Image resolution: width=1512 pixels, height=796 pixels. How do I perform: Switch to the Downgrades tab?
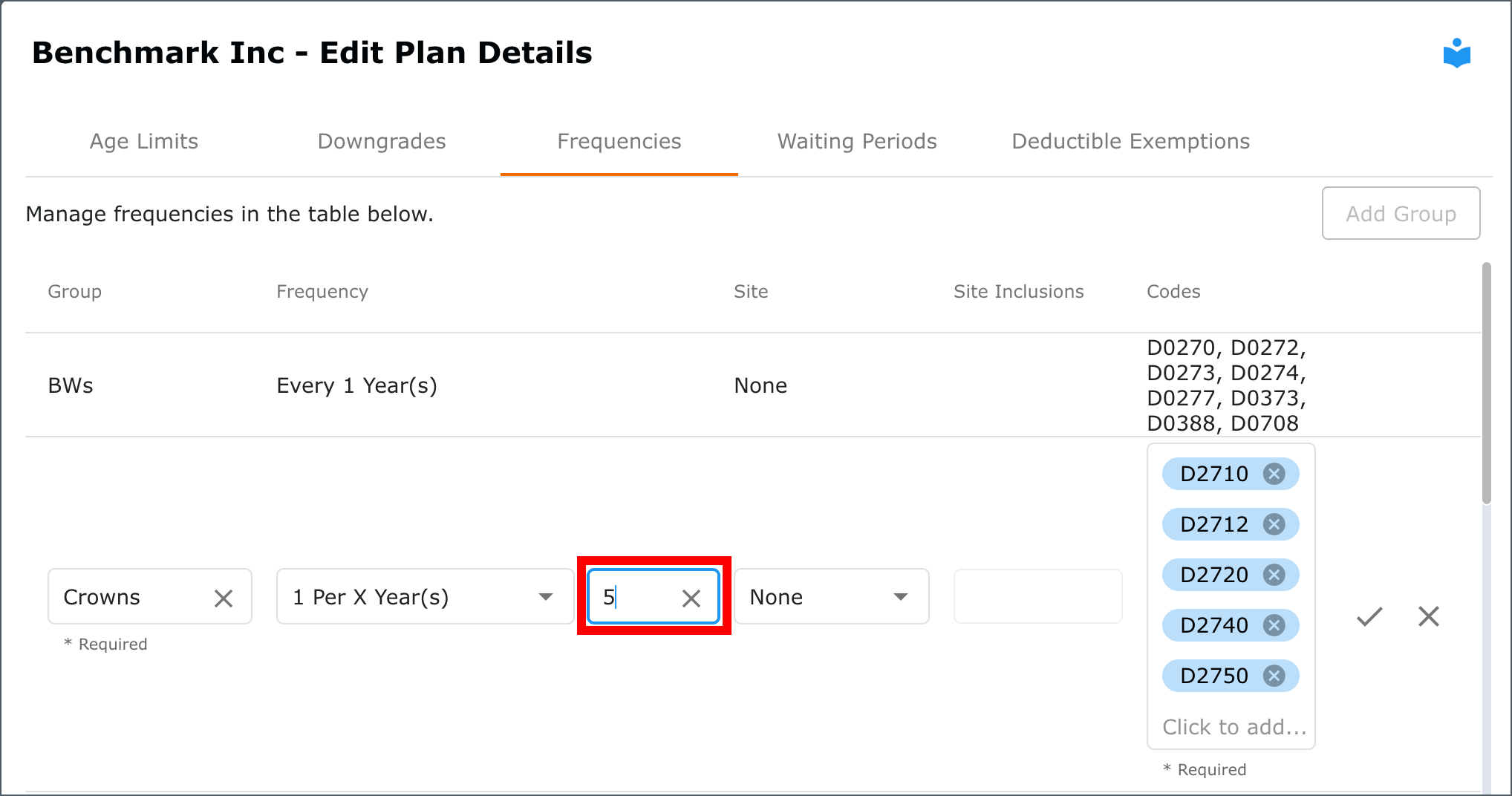382,141
